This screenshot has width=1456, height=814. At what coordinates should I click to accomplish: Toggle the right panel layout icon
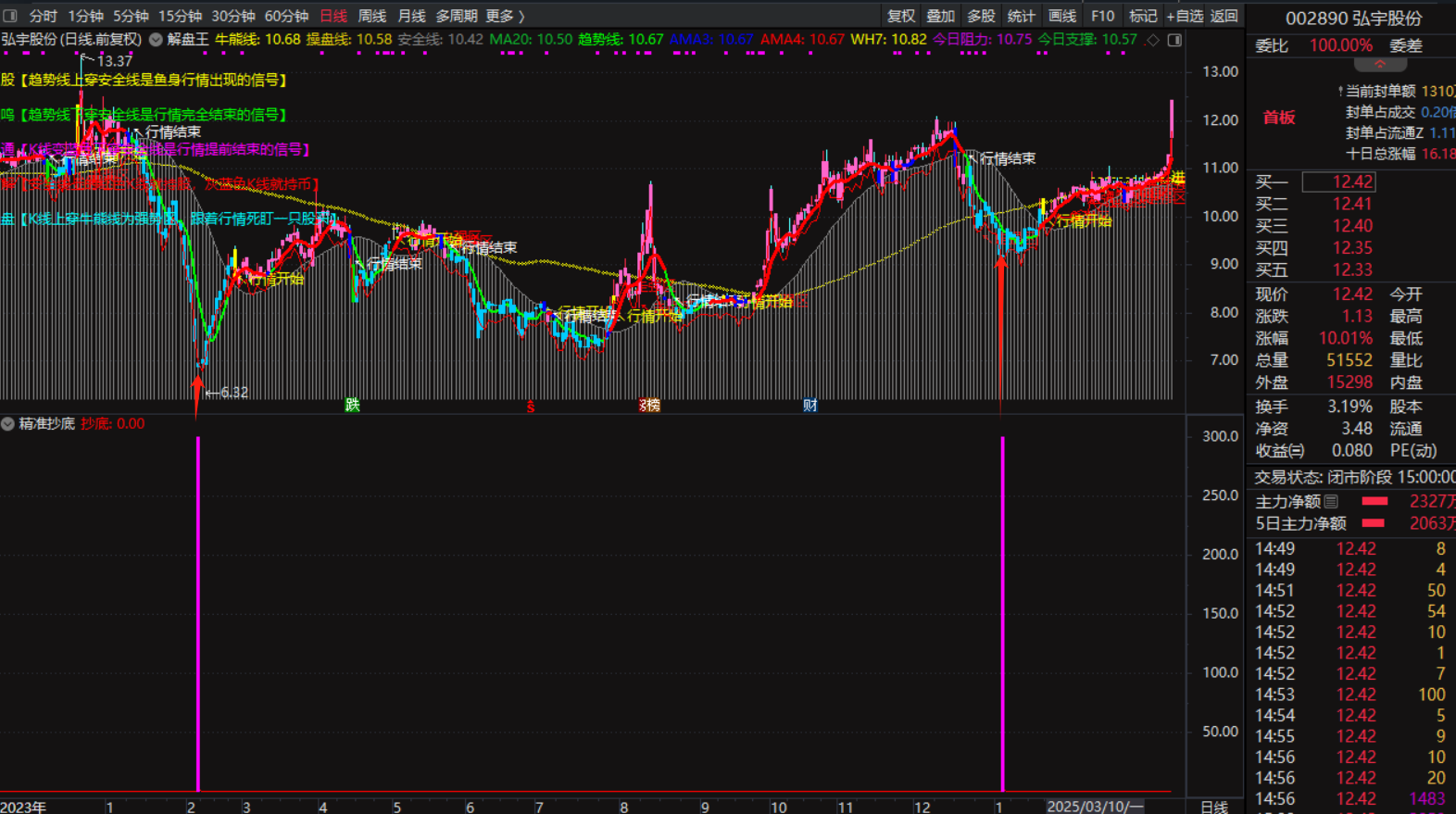point(1174,40)
